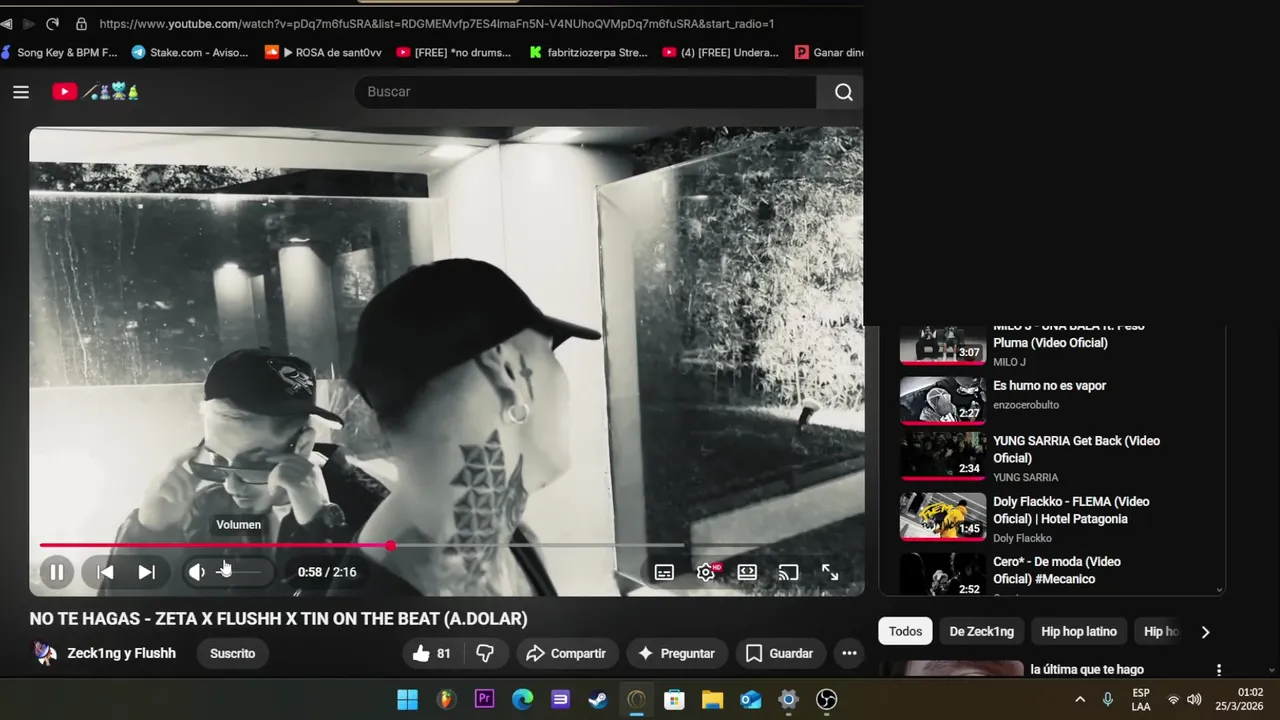Go to YouTube home via logo
The width and height of the screenshot is (1280, 720).
click(95, 92)
